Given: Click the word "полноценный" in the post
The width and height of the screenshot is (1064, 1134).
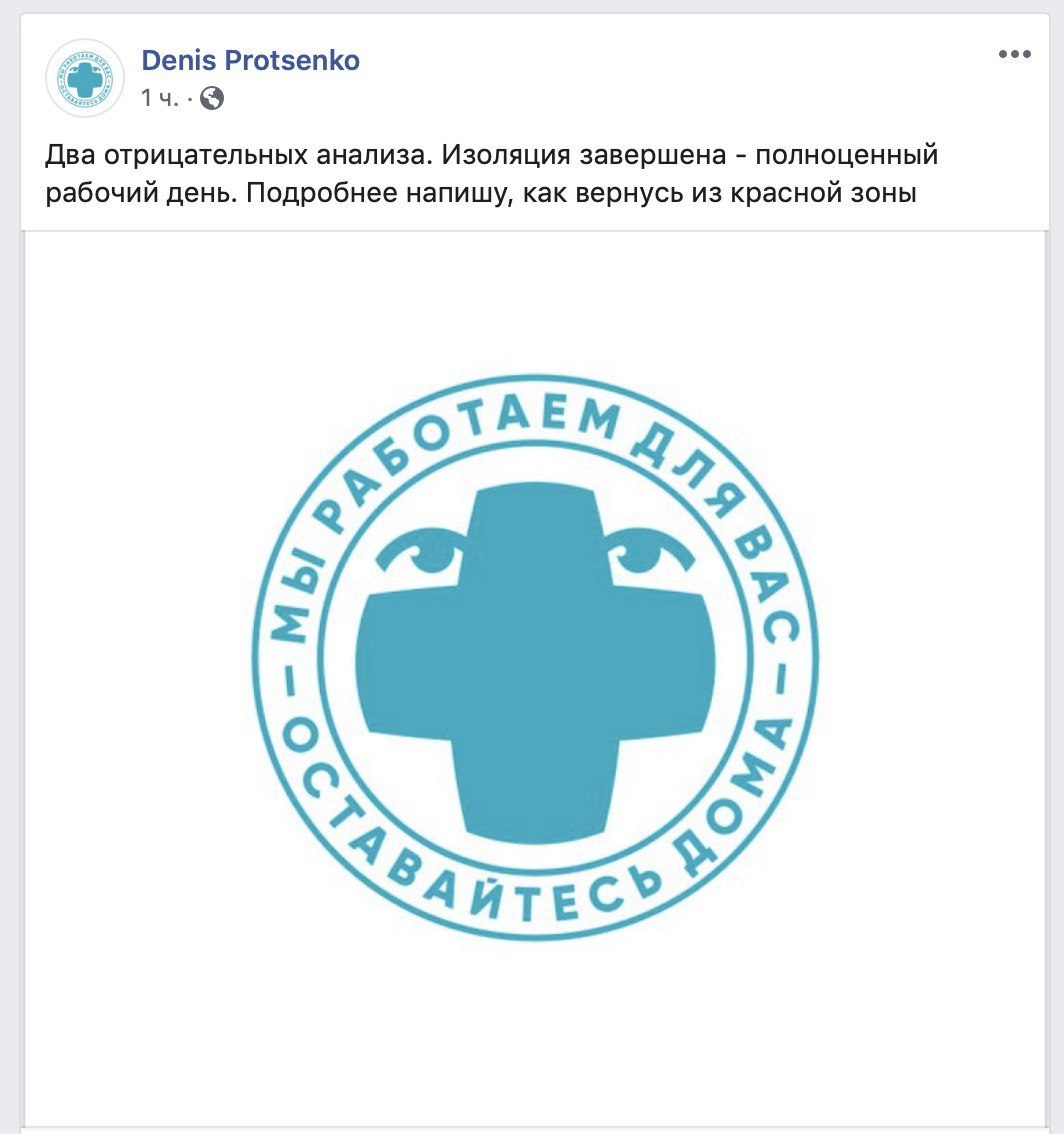Looking at the screenshot, I should click(847, 155).
